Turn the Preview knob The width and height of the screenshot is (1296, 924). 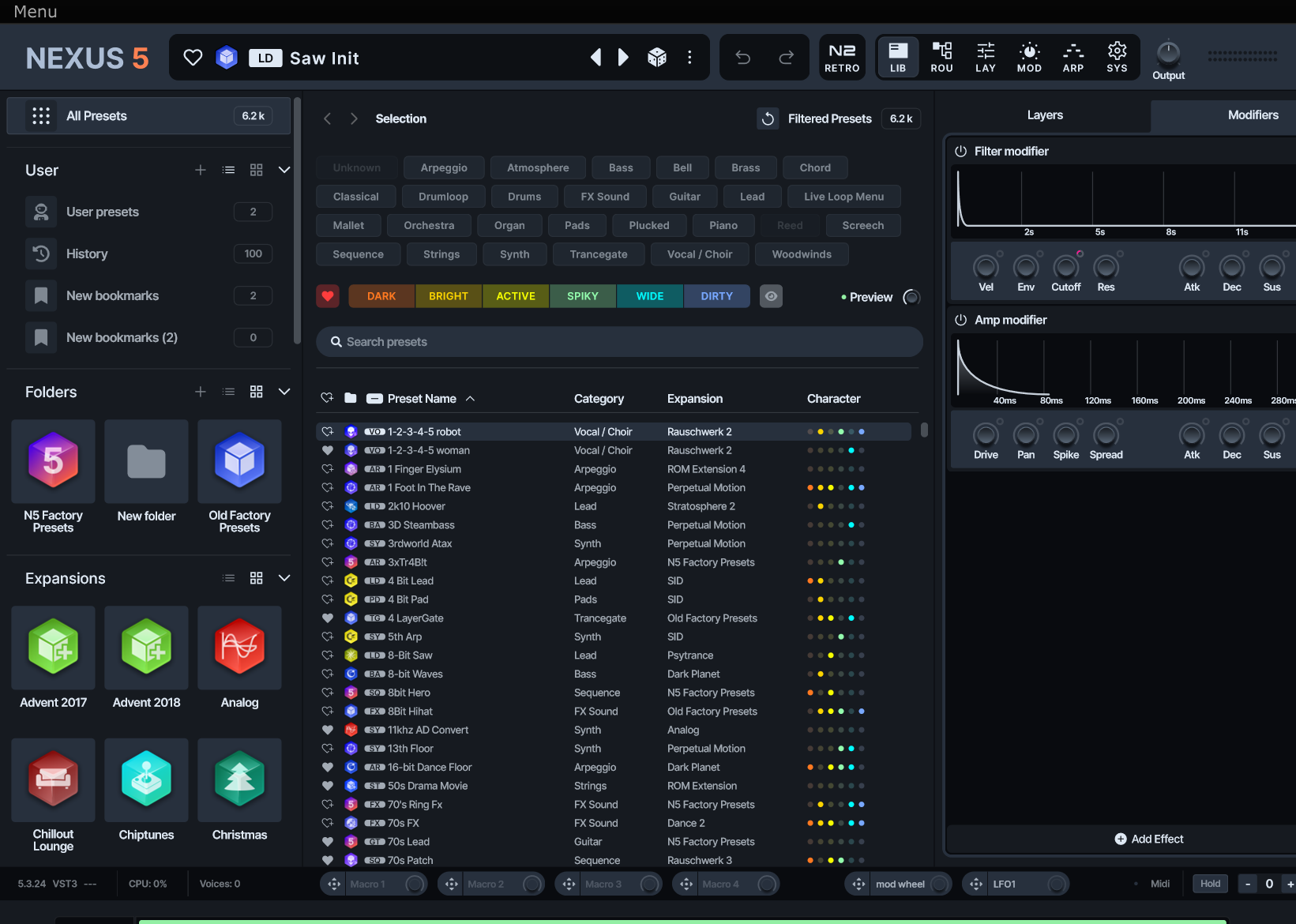coord(911,297)
